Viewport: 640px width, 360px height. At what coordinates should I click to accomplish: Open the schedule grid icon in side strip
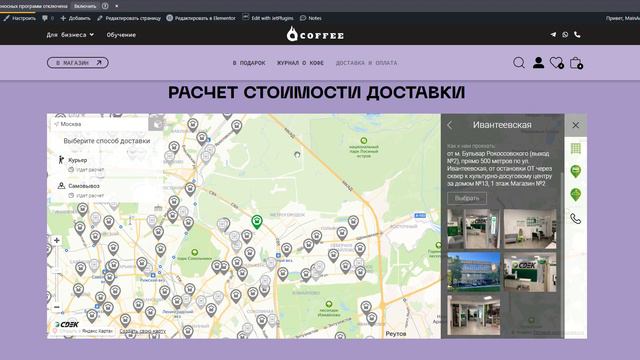(576, 149)
